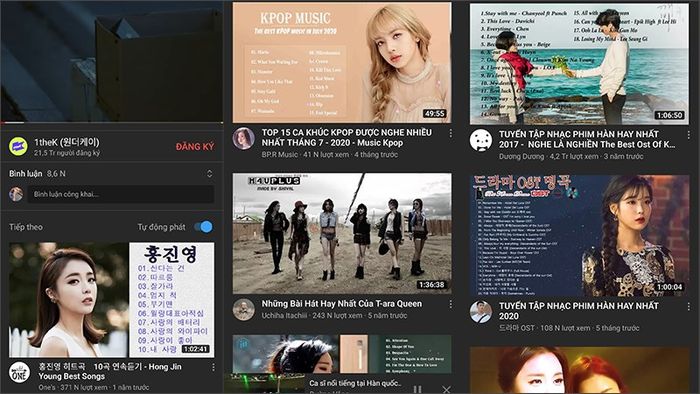Click BP.R Music 41 N lượt xem info

click(x=329, y=155)
